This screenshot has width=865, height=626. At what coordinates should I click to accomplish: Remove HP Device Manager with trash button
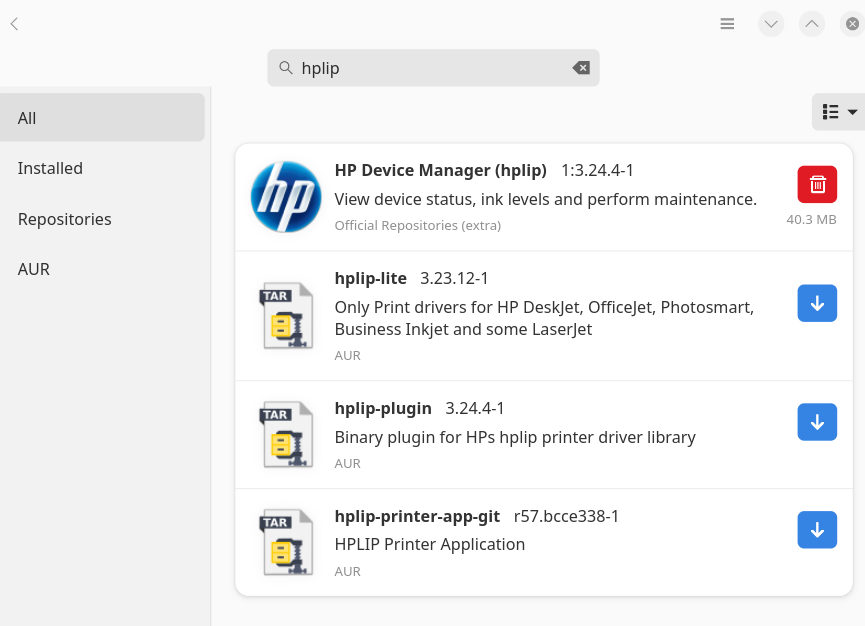click(x=817, y=184)
